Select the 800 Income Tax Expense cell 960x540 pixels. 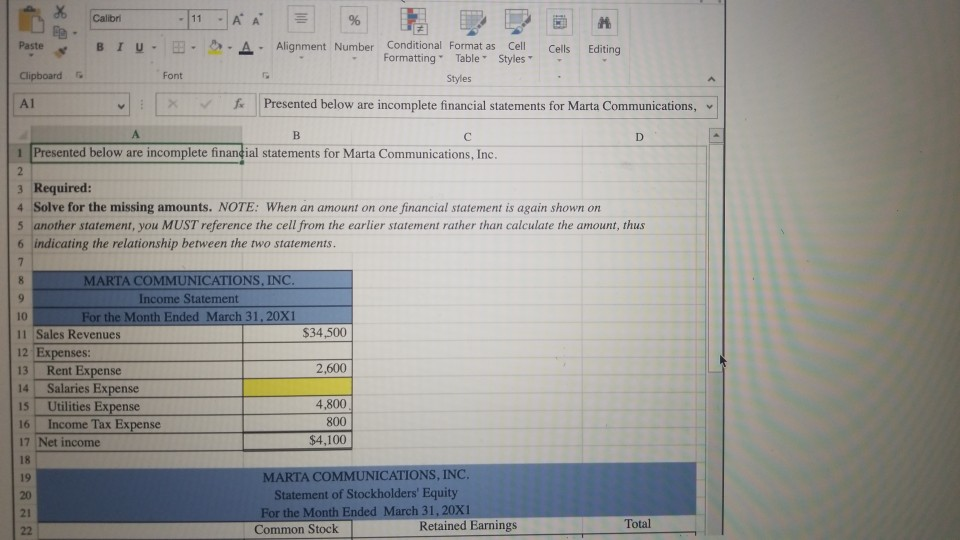click(x=297, y=422)
